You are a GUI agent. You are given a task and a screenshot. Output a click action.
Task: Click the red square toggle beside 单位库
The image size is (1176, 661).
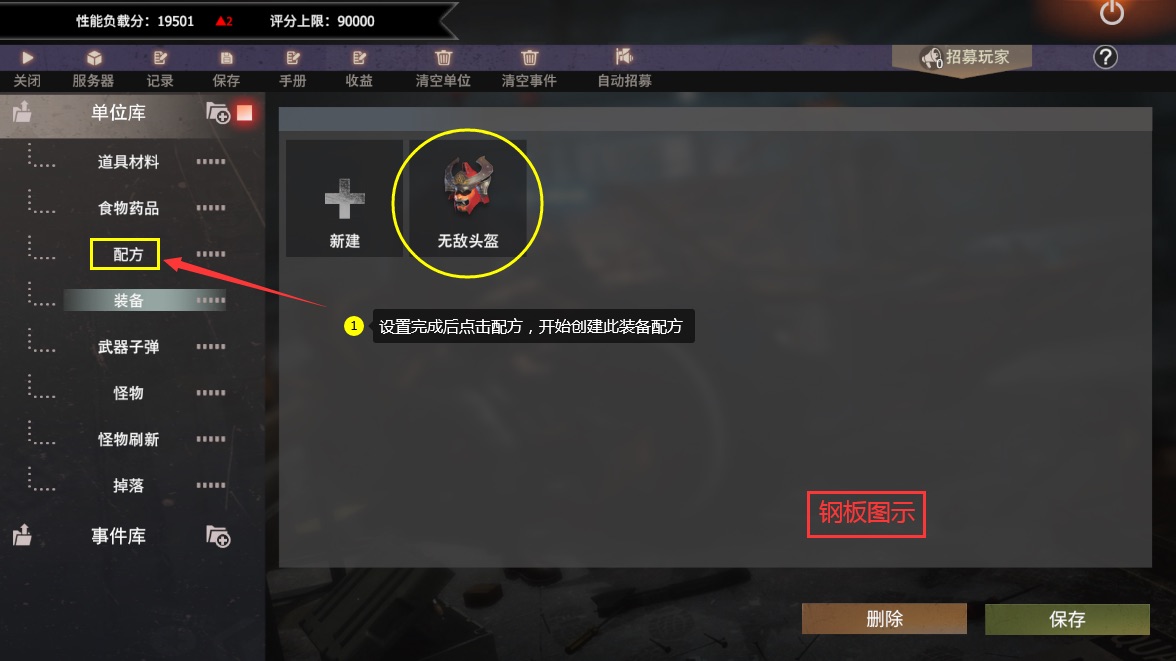pos(244,113)
